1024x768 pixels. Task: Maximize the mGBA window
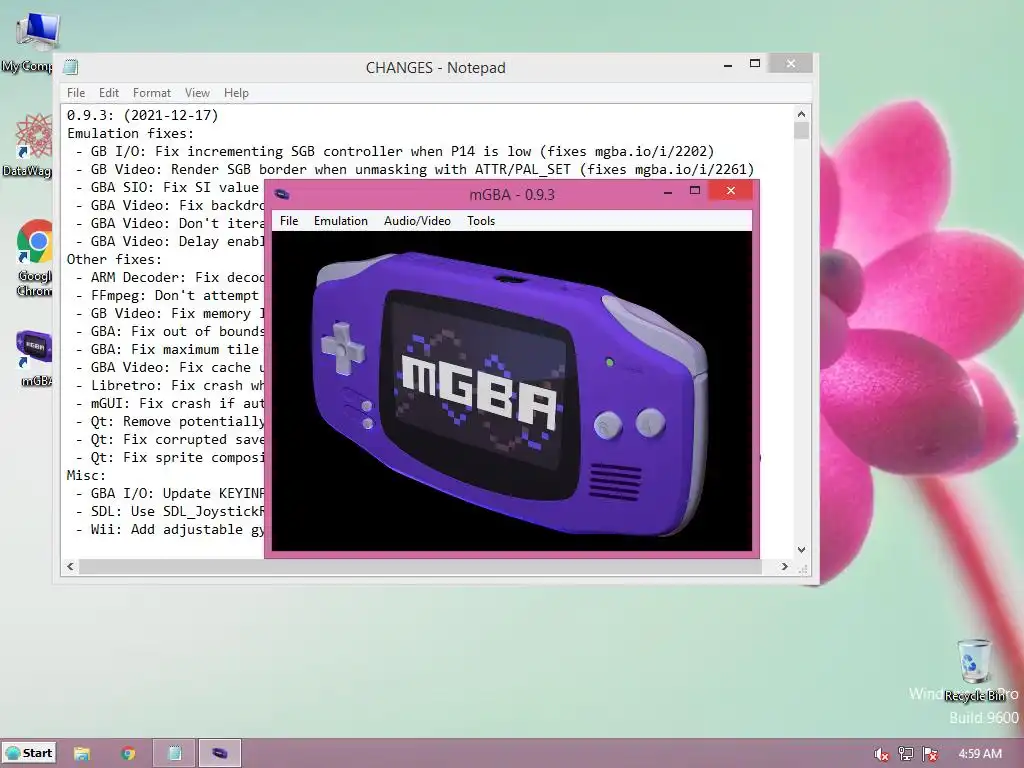[x=695, y=191]
